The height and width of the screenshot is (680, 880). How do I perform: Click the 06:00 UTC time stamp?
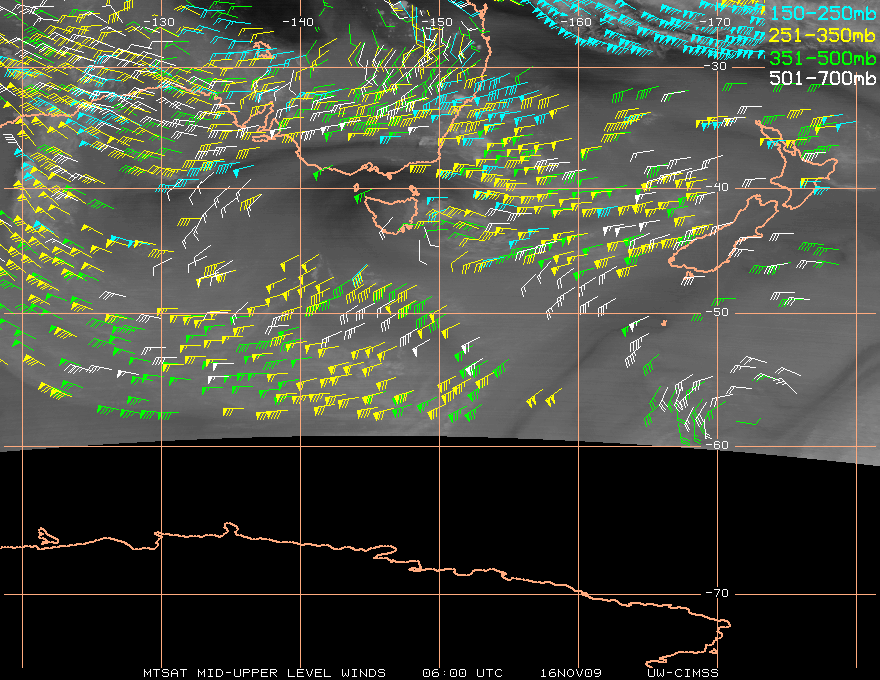point(462,673)
